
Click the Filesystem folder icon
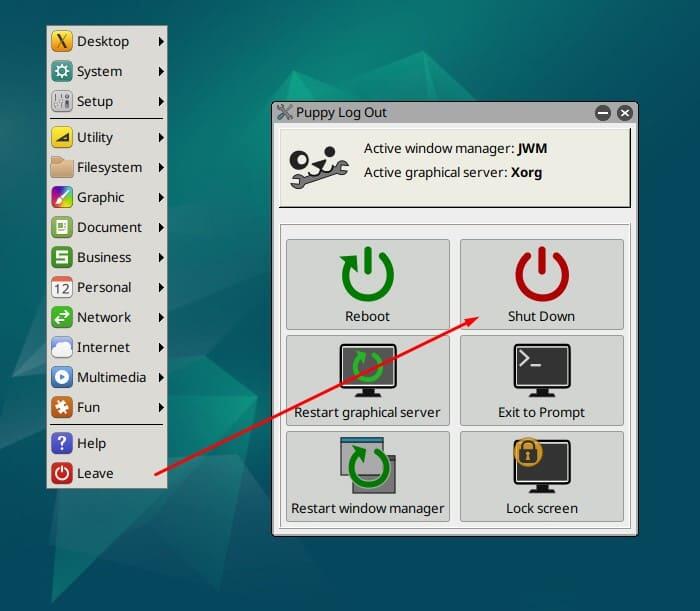point(62,167)
